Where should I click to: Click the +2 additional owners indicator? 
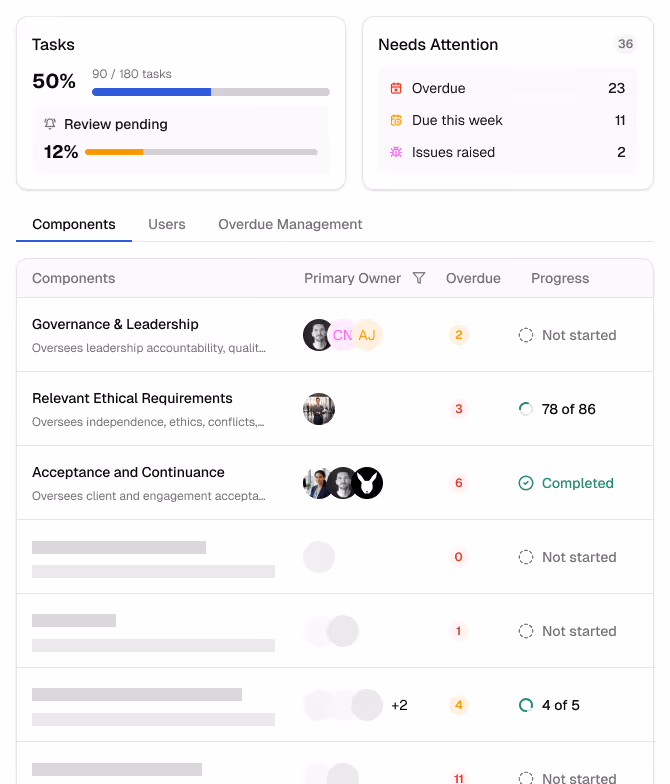(x=399, y=705)
